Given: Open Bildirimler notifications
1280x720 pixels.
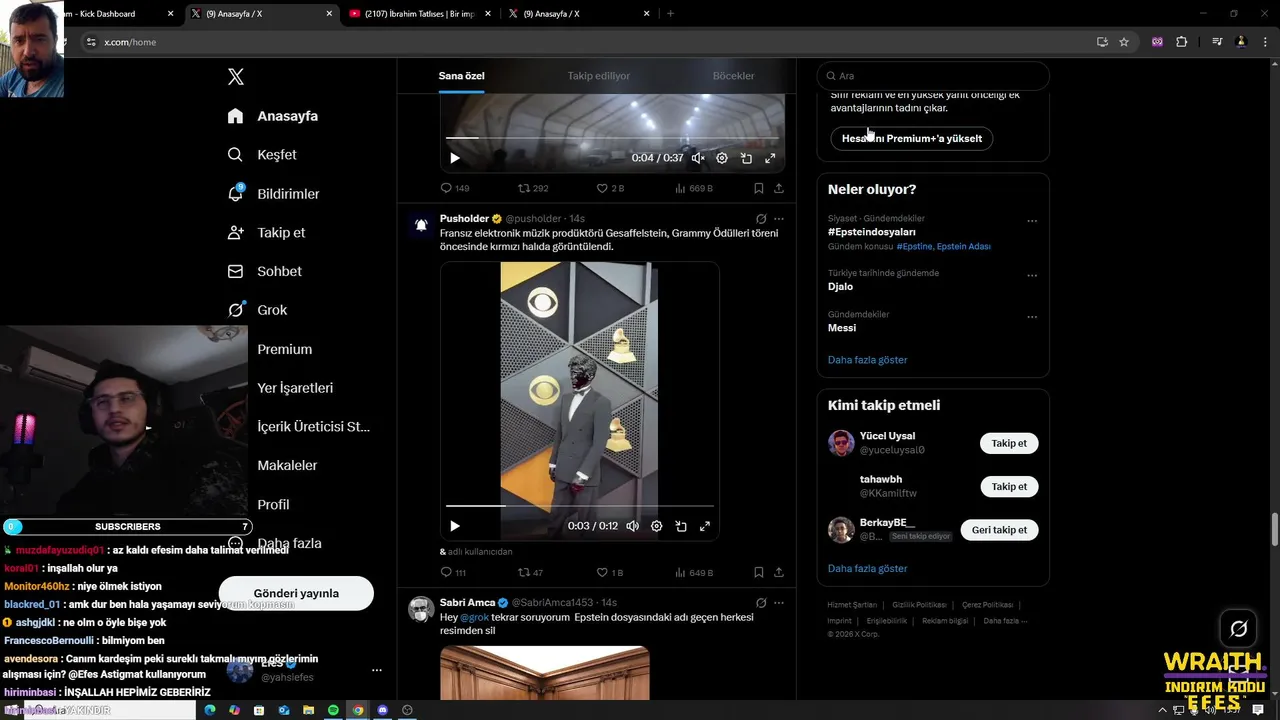Looking at the screenshot, I should (273, 194).
